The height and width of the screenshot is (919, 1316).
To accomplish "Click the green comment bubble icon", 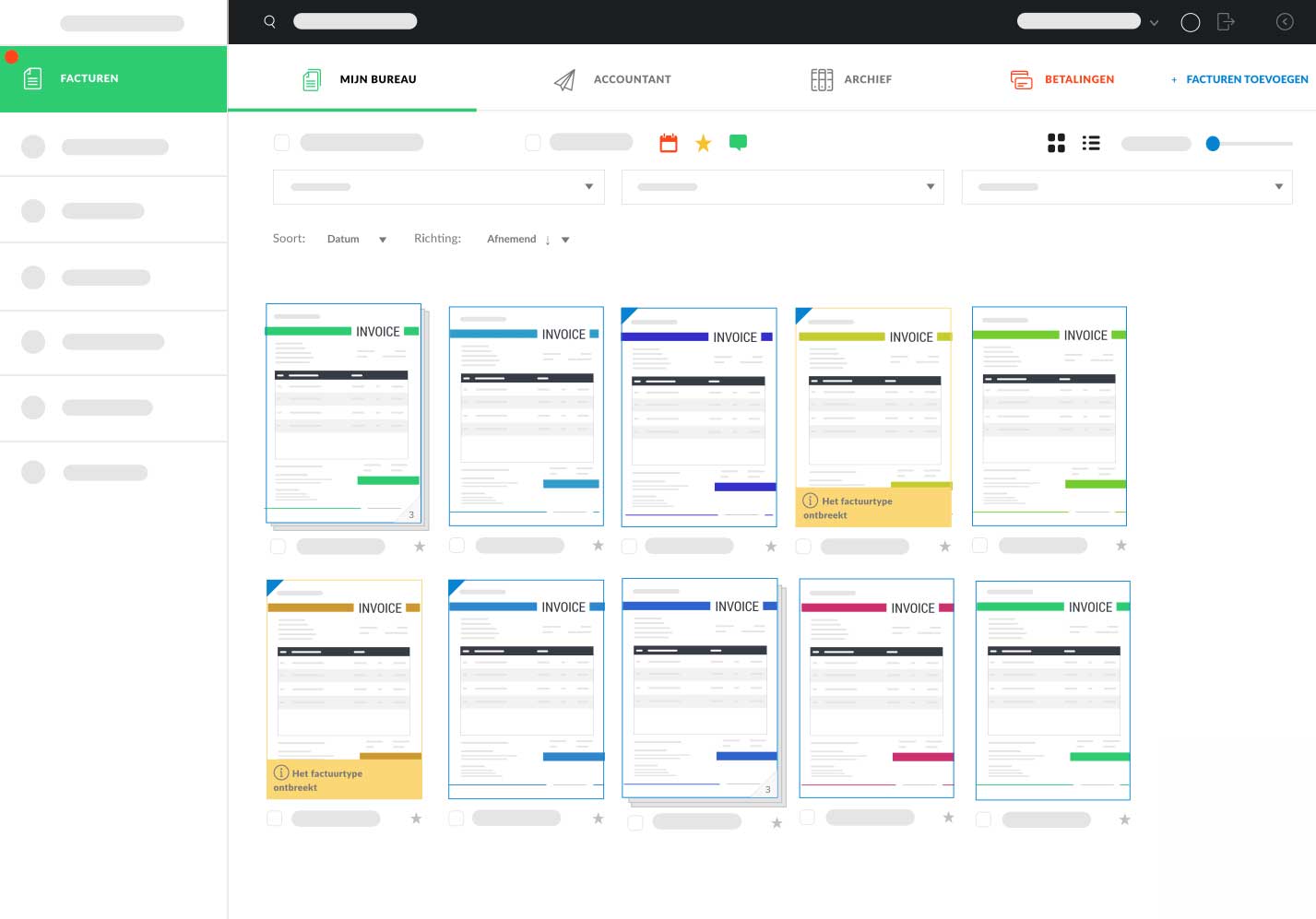I will 738,142.
